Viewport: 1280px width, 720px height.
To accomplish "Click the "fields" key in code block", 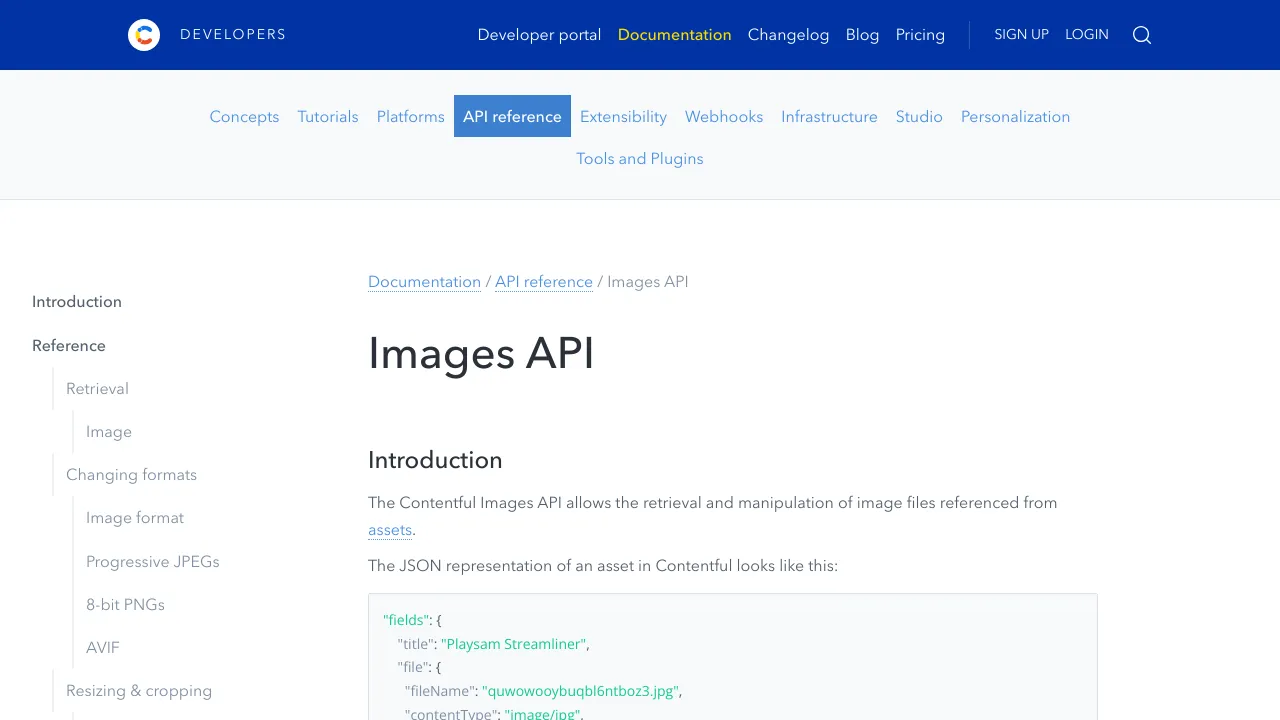I will 406,620.
